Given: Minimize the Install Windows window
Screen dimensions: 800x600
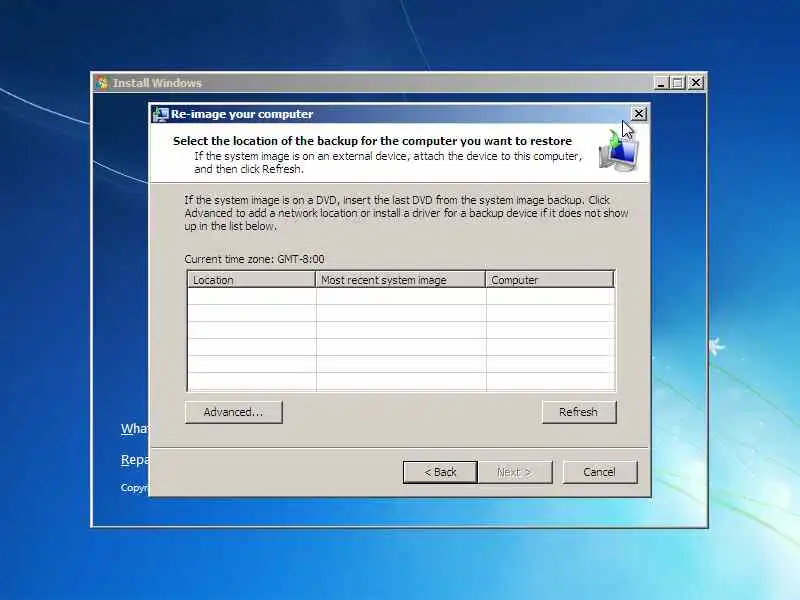Looking at the screenshot, I should pyautogui.click(x=661, y=83).
